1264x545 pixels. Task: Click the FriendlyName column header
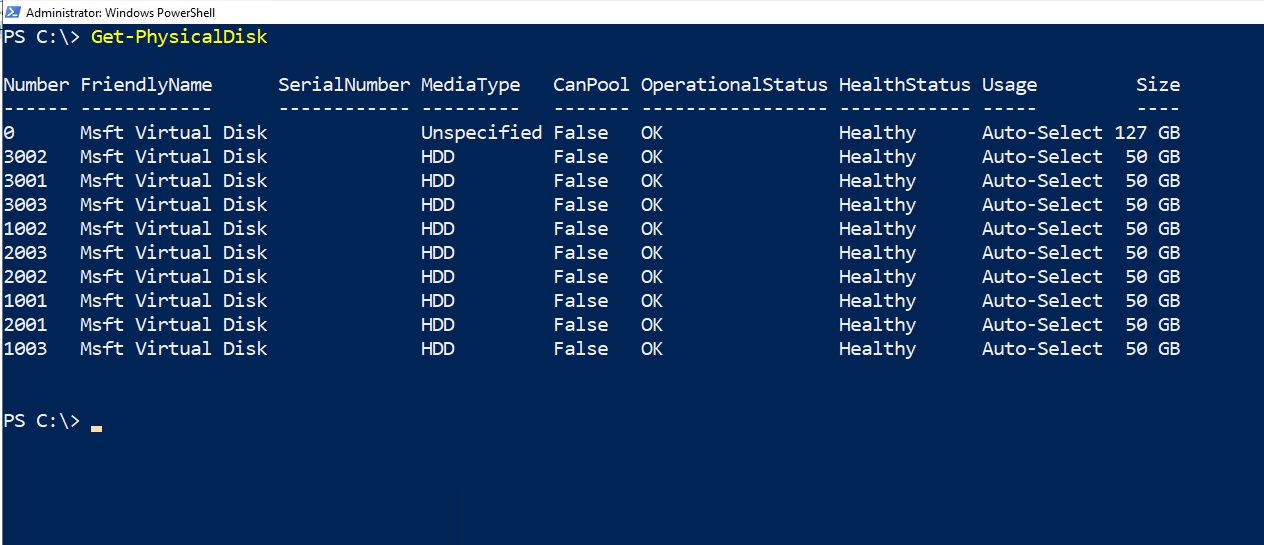(146, 85)
